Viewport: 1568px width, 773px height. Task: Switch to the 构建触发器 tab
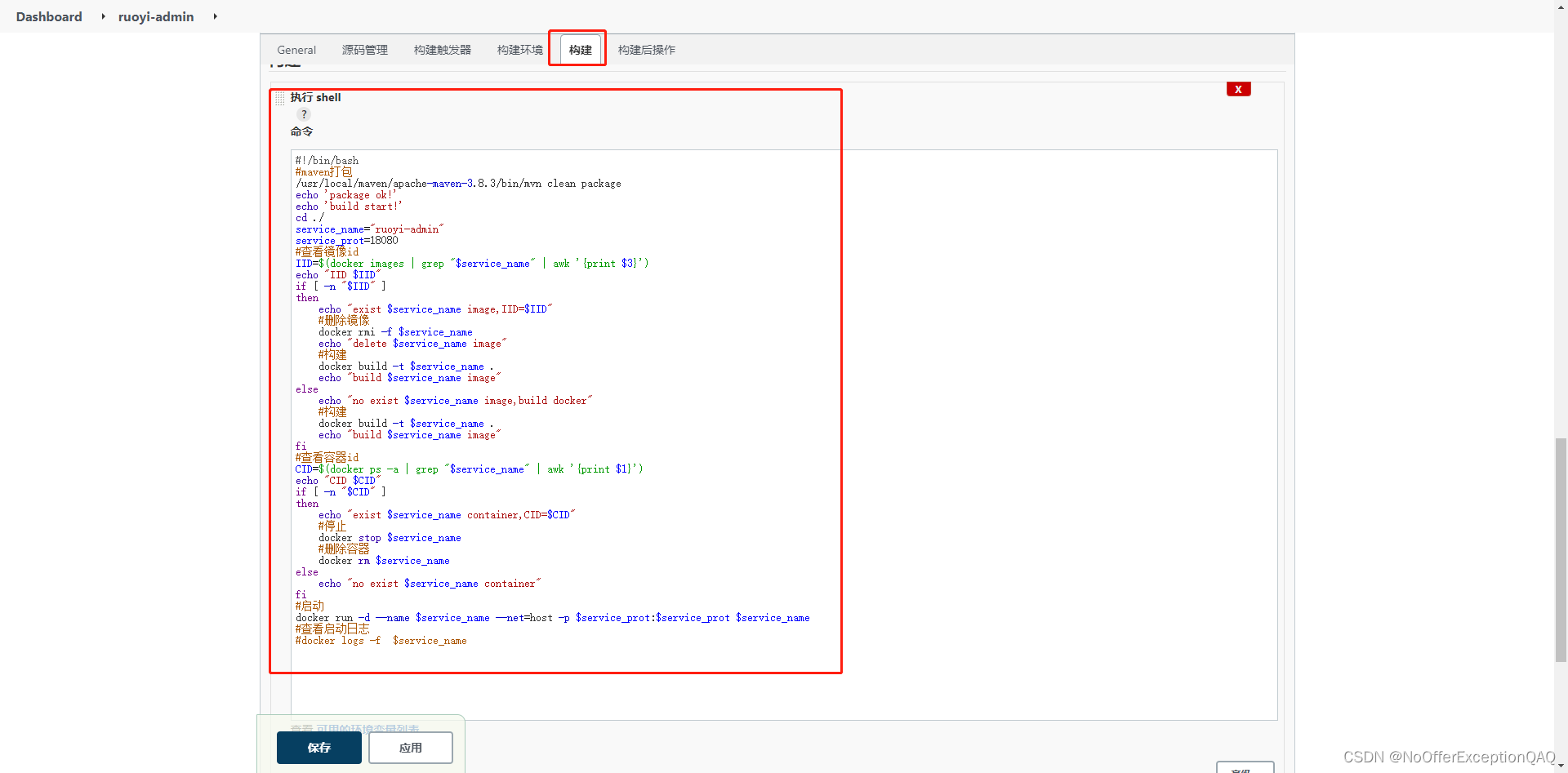coord(443,50)
